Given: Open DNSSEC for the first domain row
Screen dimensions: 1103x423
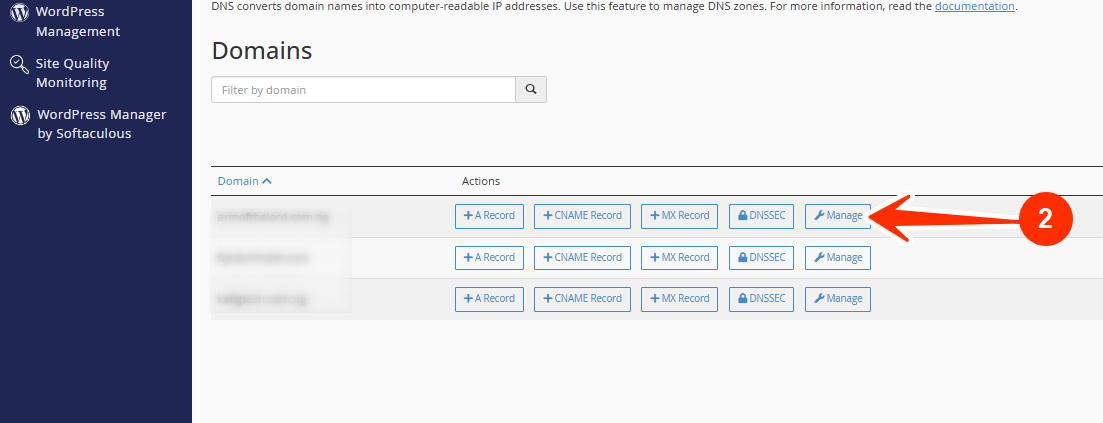Looking at the screenshot, I should tap(761, 215).
